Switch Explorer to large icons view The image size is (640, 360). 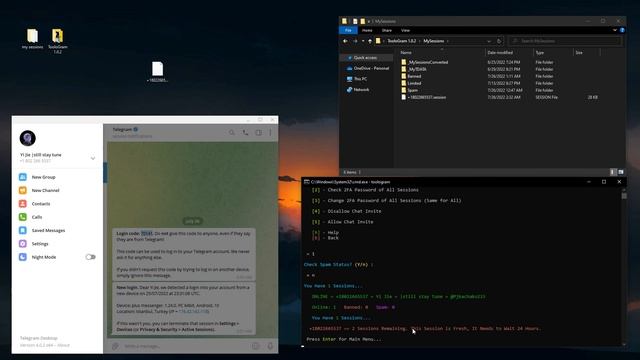(621, 172)
